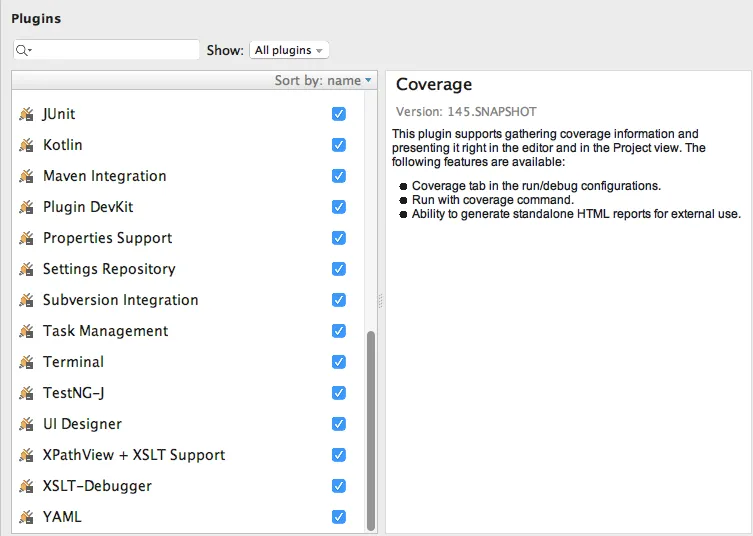Click the plugin icon beside UI Designer
753x536 pixels.
point(26,424)
